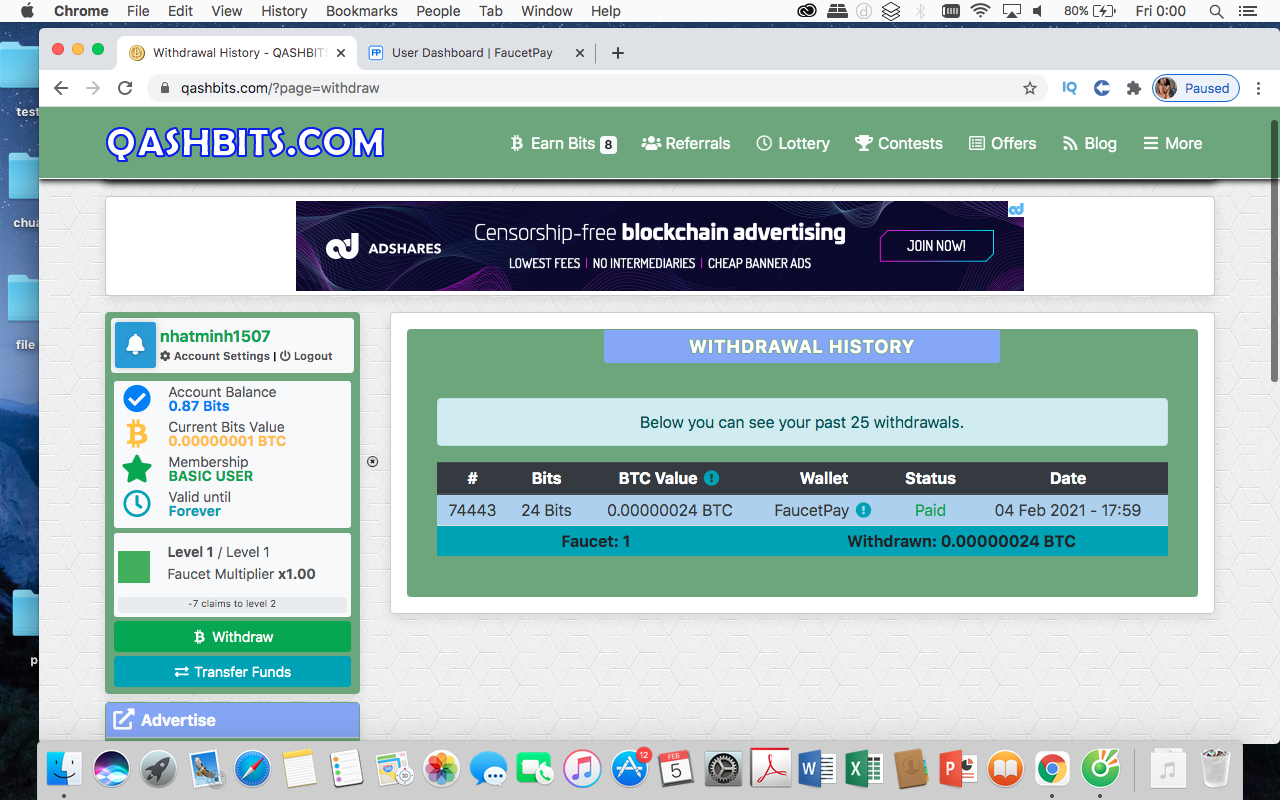This screenshot has height=800, width=1280.
Task: Click the info icon next to BTC Value
Action: 711,478
